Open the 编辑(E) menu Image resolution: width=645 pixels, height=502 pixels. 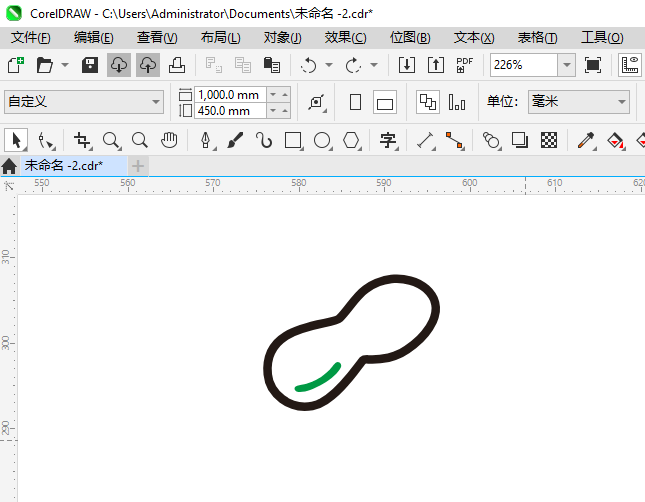[x=93, y=38]
